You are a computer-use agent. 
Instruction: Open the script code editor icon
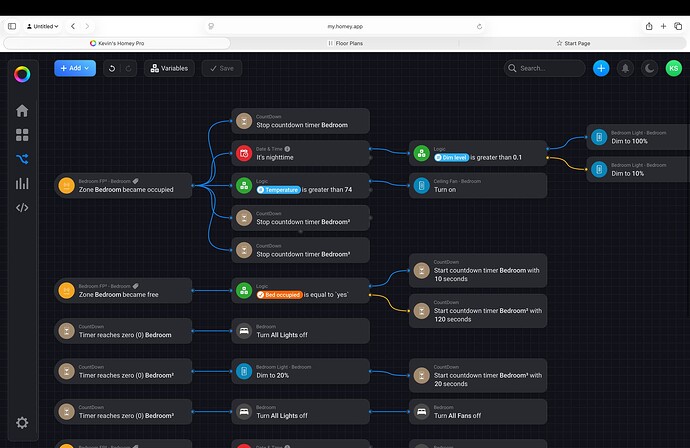[x=22, y=207]
